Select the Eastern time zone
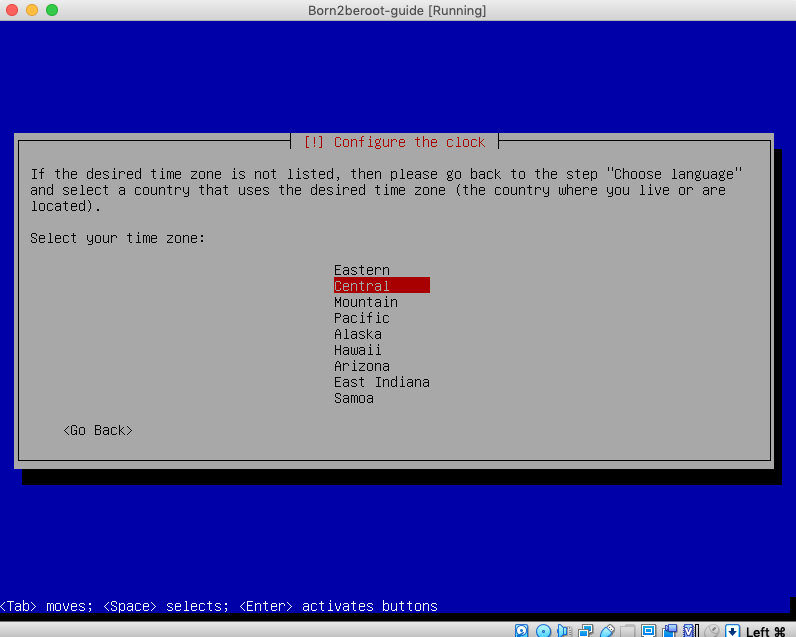Image resolution: width=796 pixels, height=637 pixels. [x=361, y=270]
